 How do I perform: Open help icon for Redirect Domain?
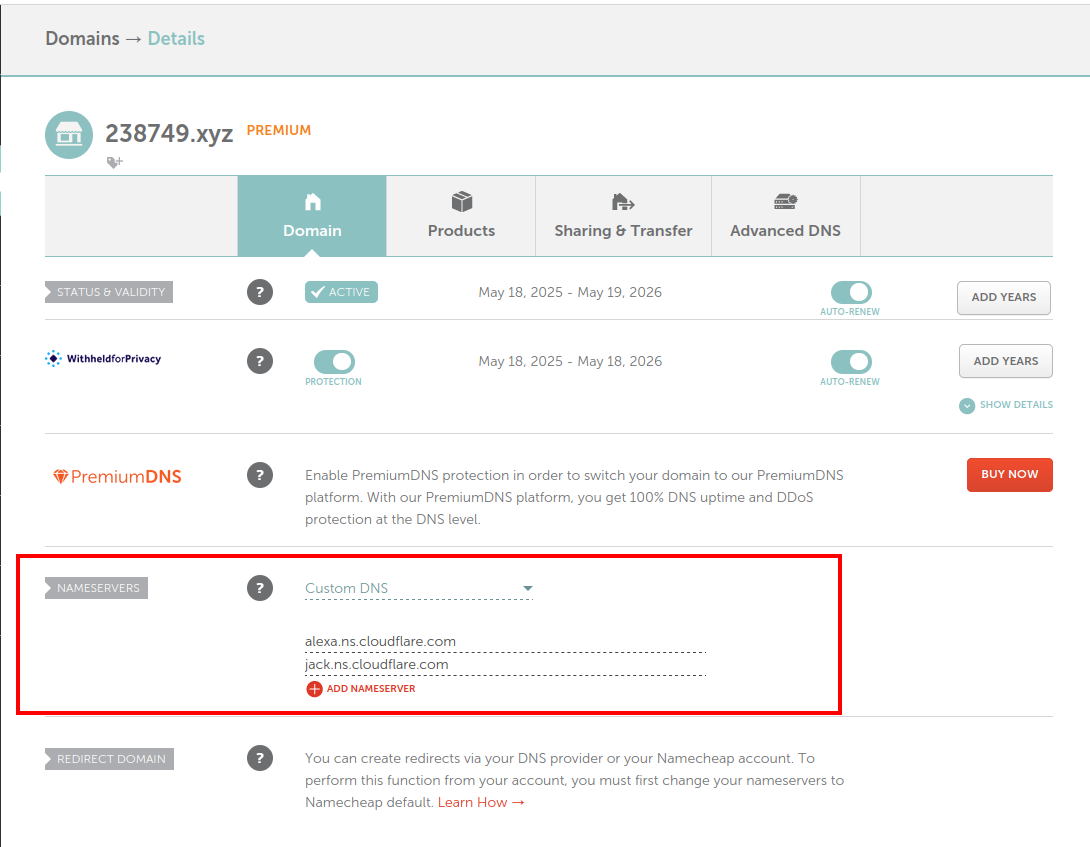pos(260,758)
